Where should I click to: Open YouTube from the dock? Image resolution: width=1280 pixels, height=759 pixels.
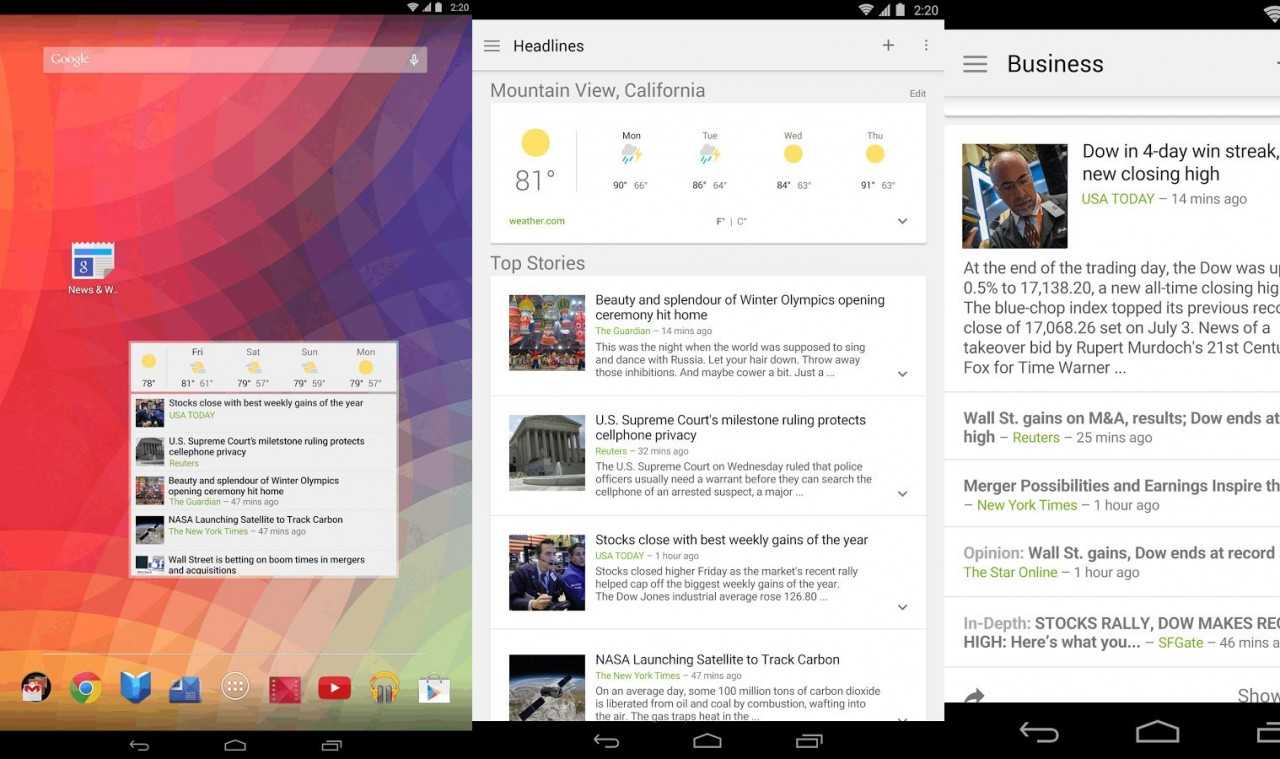click(334, 687)
